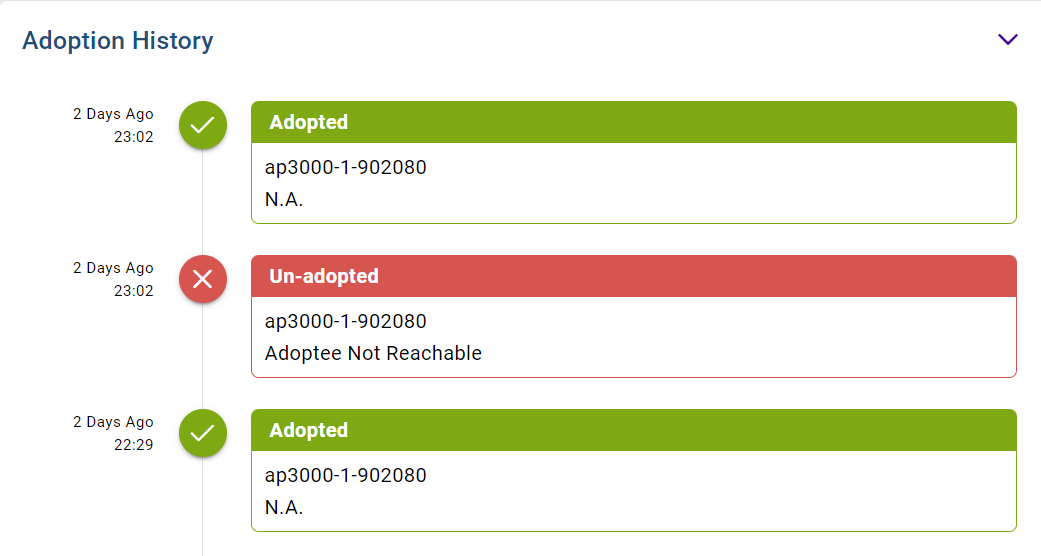Select the Adopted header of the 22:29 entry

[633, 430]
